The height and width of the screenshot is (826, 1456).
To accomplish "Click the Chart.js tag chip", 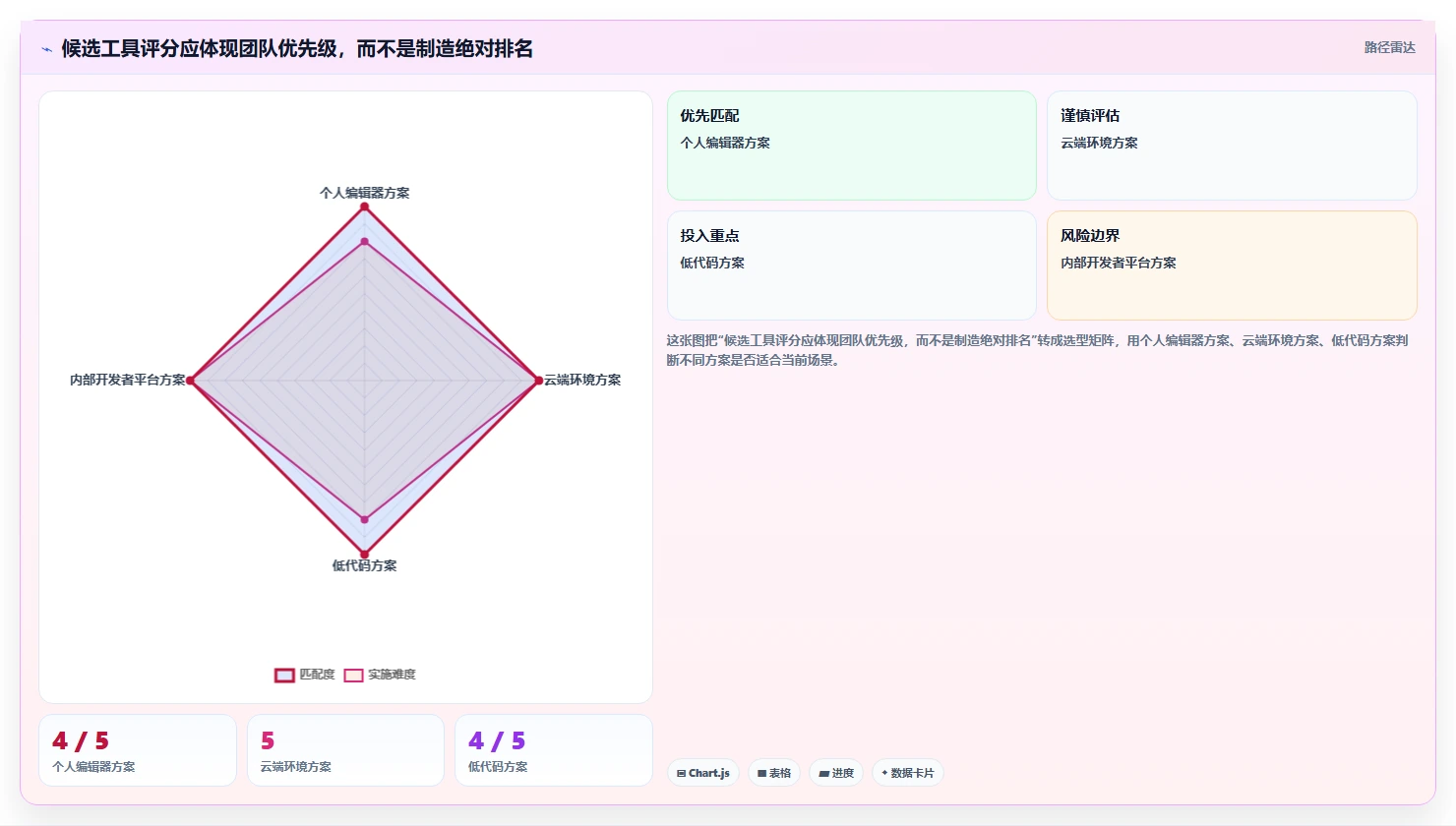I will click(x=703, y=773).
